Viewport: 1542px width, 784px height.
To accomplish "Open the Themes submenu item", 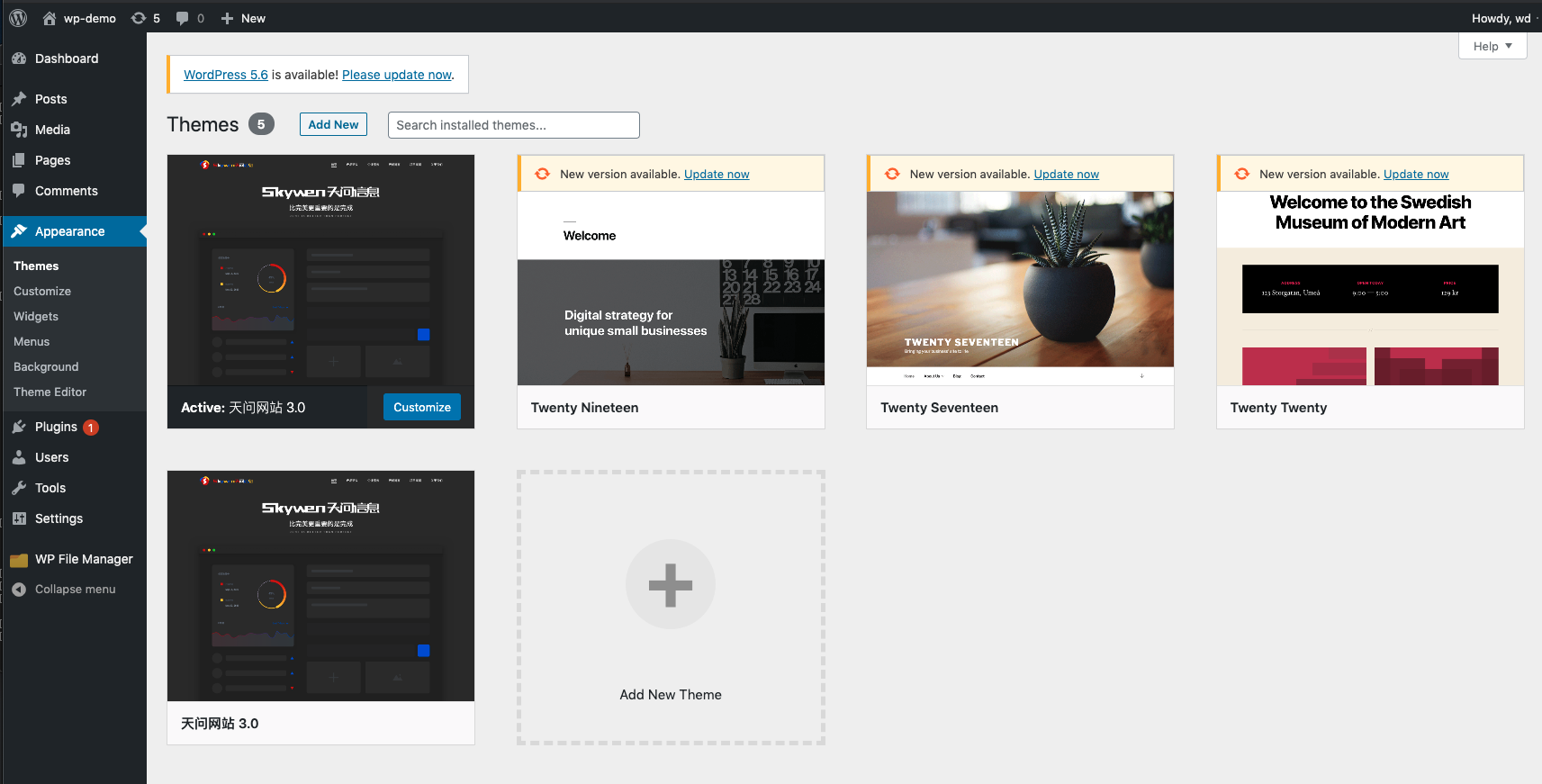I will pos(36,266).
